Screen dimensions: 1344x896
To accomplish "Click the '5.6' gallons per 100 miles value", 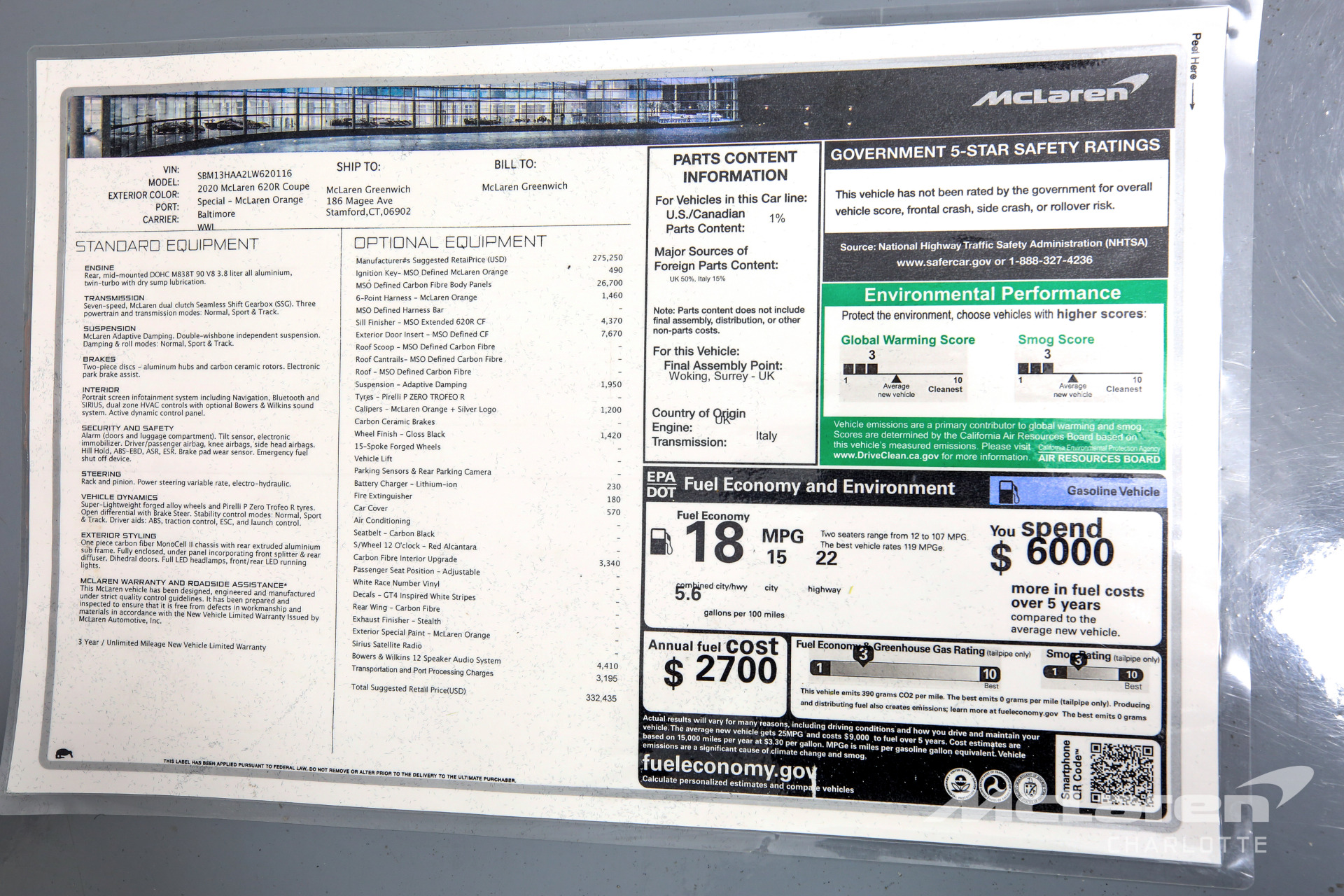I will coord(687,594).
